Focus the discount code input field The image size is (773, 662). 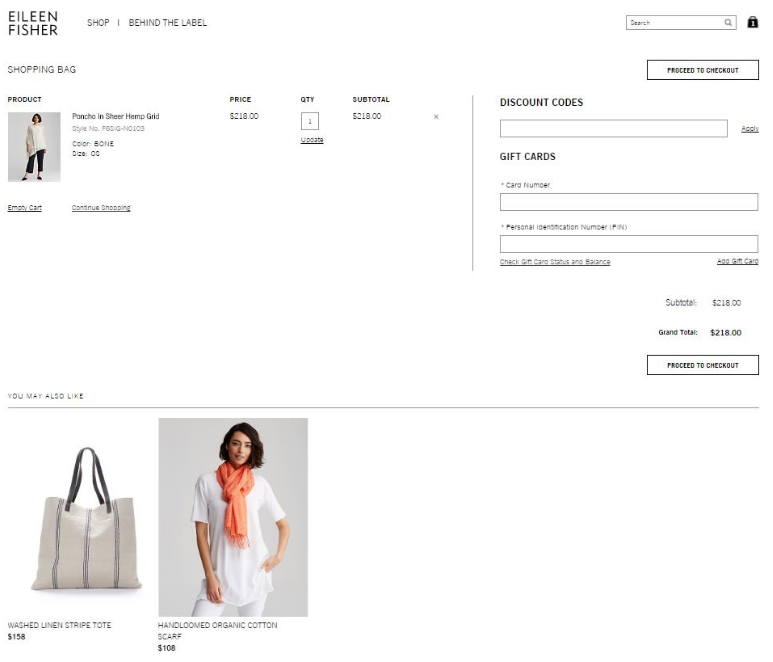tap(613, 129)
